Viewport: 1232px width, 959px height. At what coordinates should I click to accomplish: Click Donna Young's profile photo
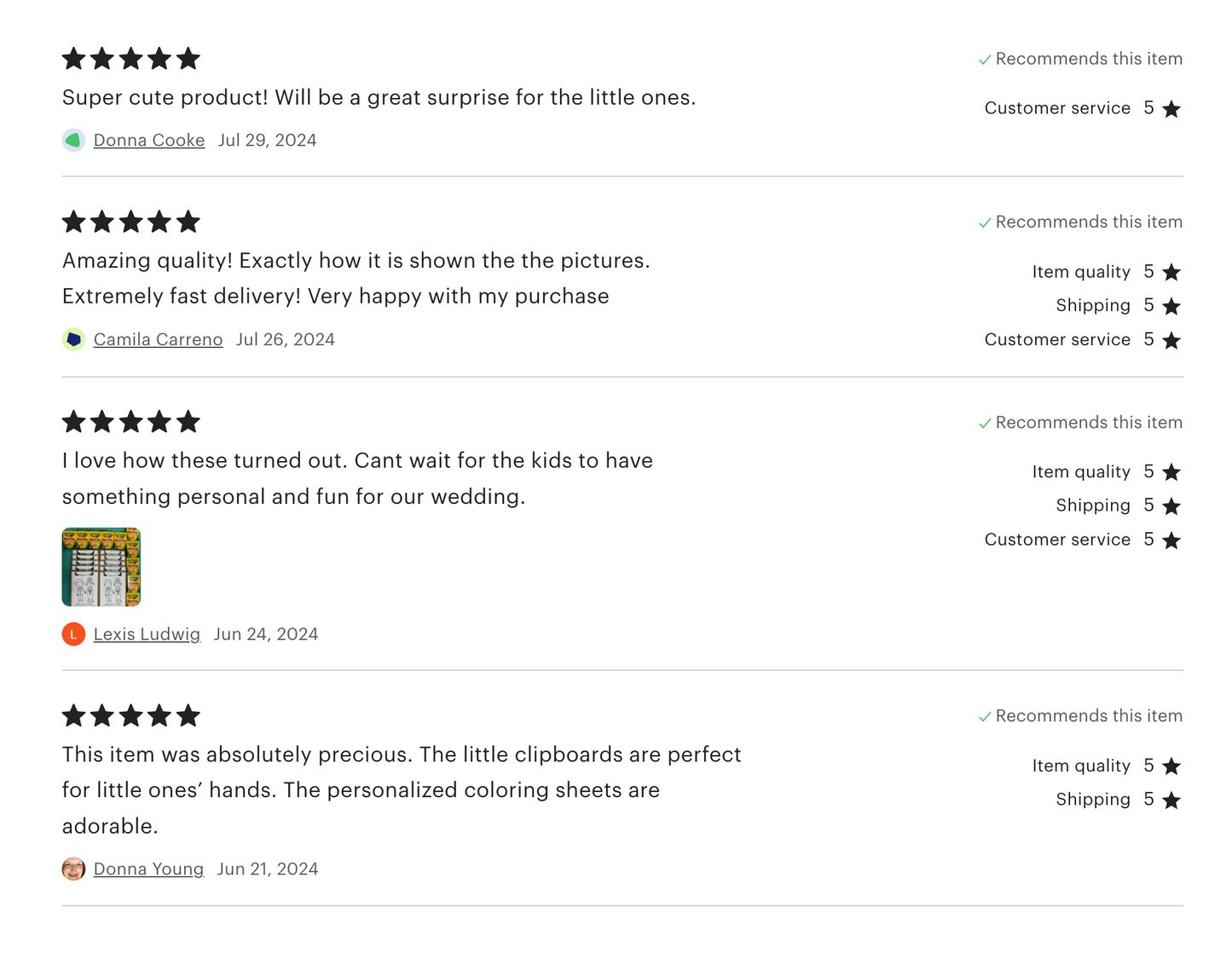coord(73,869)
